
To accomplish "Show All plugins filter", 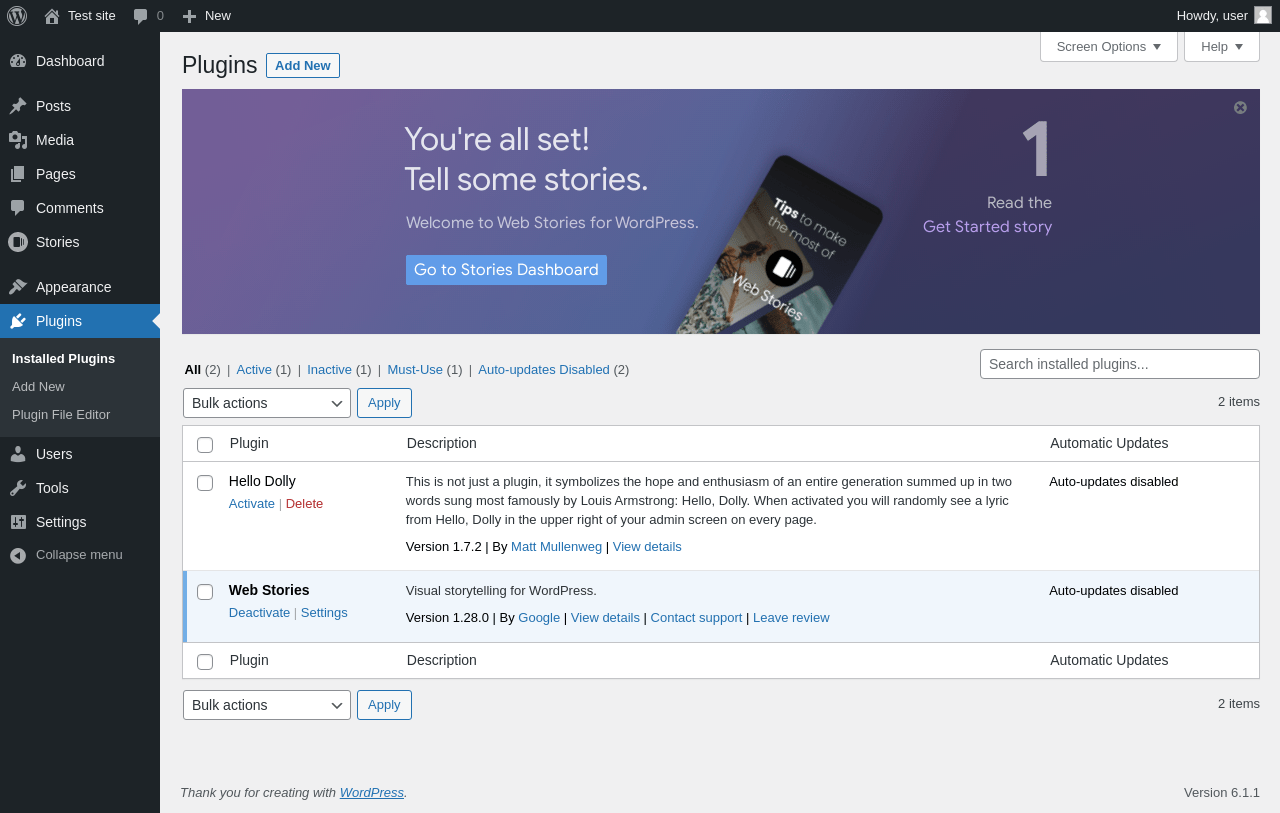I will click(x=193, y=370).
